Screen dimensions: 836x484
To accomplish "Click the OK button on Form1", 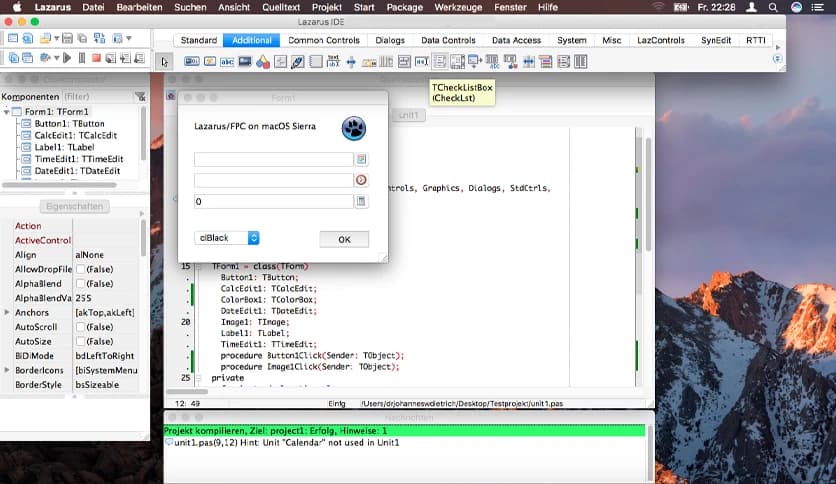I will point(344,239).
